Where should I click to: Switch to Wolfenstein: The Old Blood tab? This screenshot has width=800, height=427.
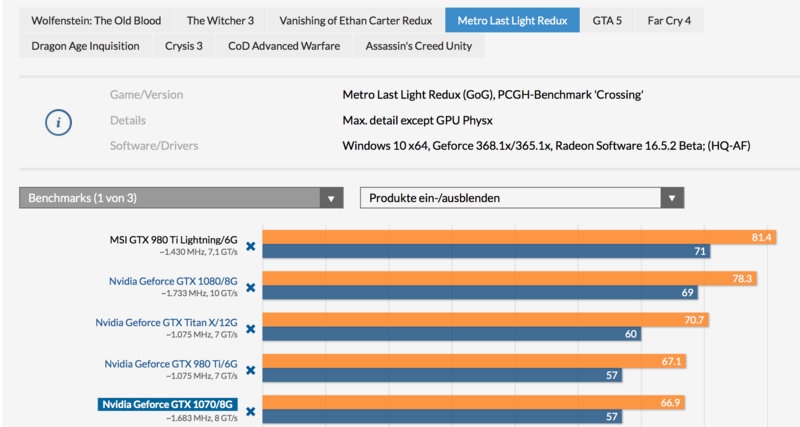[96, 20]
